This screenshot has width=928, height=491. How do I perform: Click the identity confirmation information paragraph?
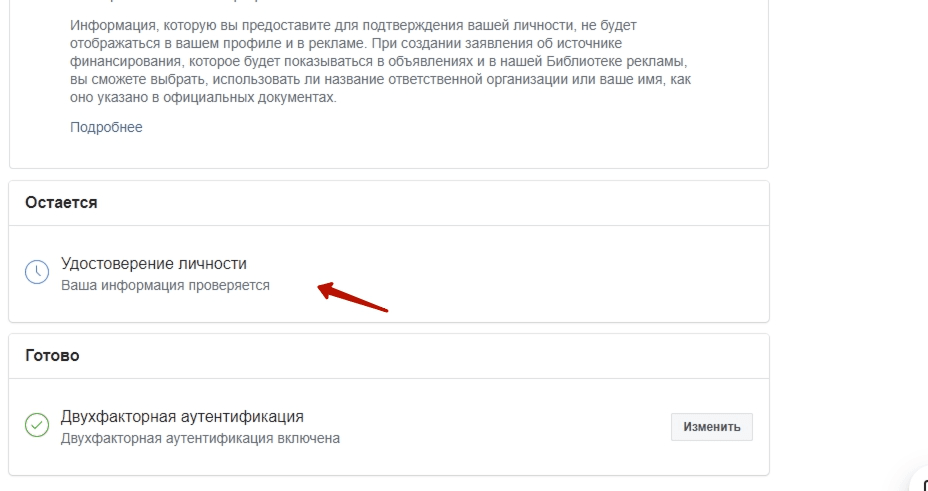click(x=381, y=62)
